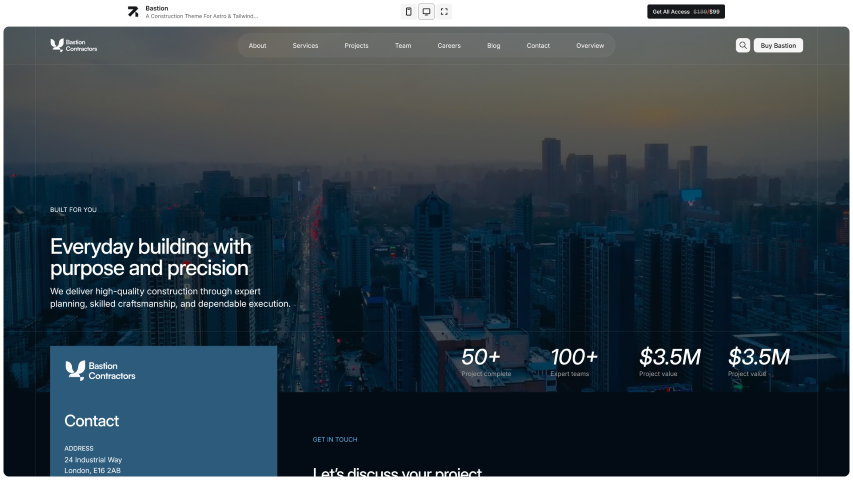Open the Projects nav link

coord(356,45)
